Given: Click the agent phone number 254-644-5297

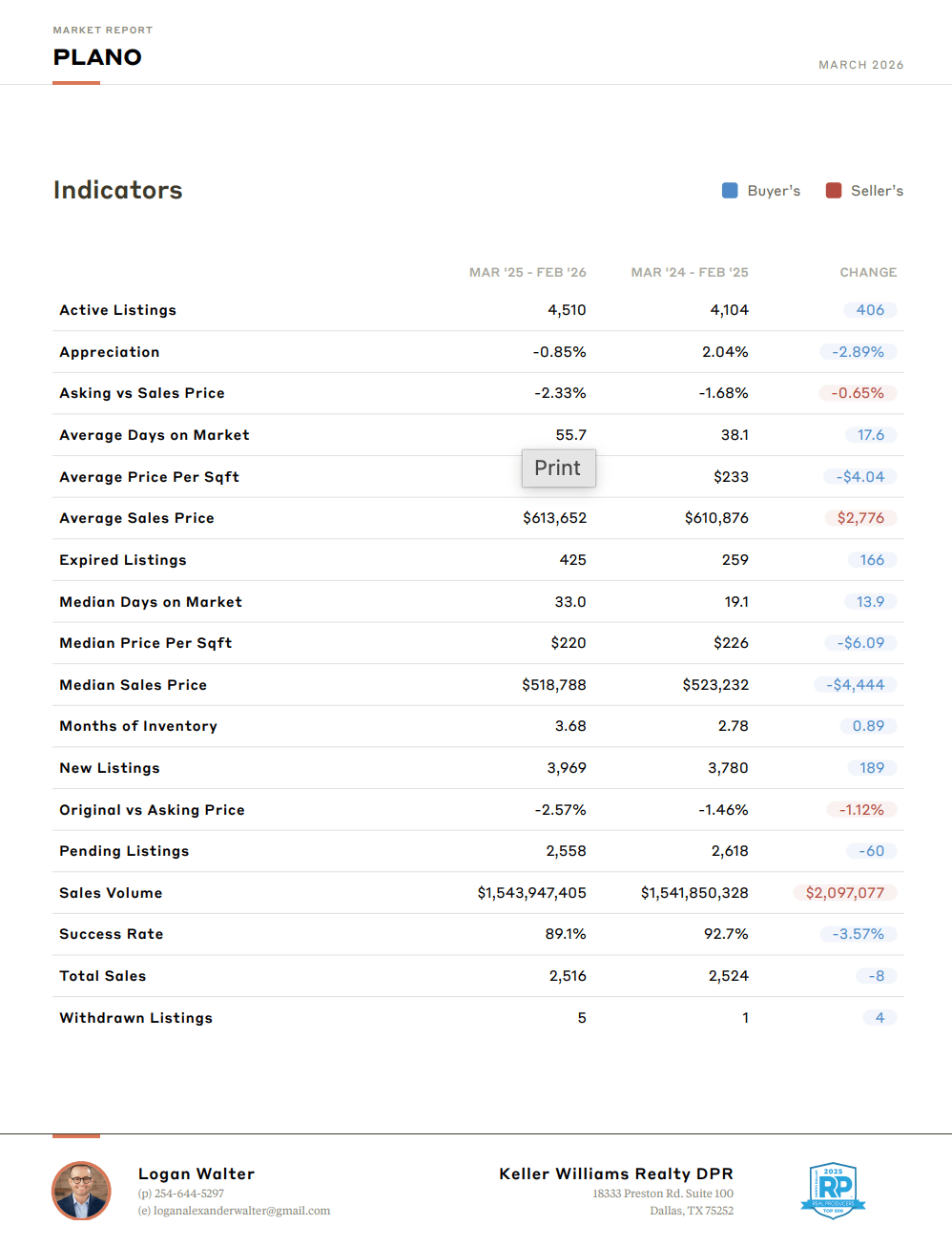Looking at the screenshot, I should click(189, 1194).
